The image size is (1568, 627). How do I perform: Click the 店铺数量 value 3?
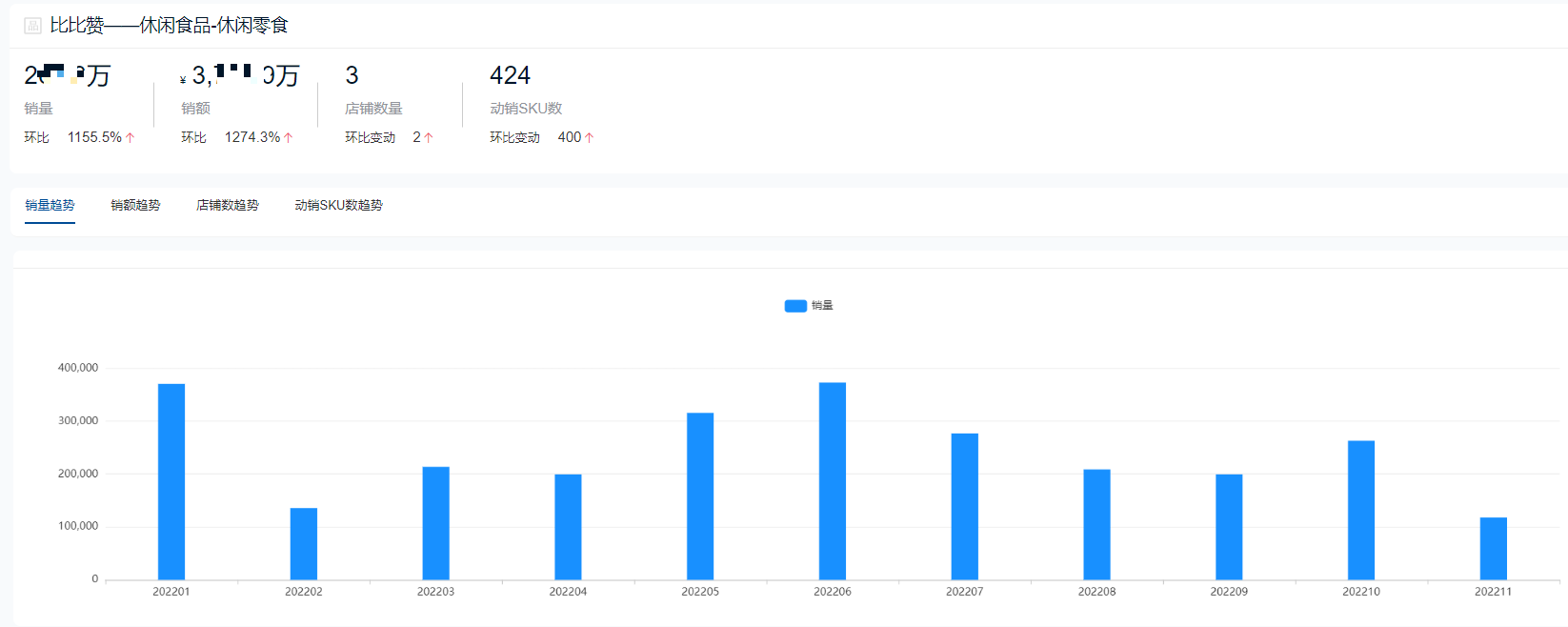pos(352,75)
